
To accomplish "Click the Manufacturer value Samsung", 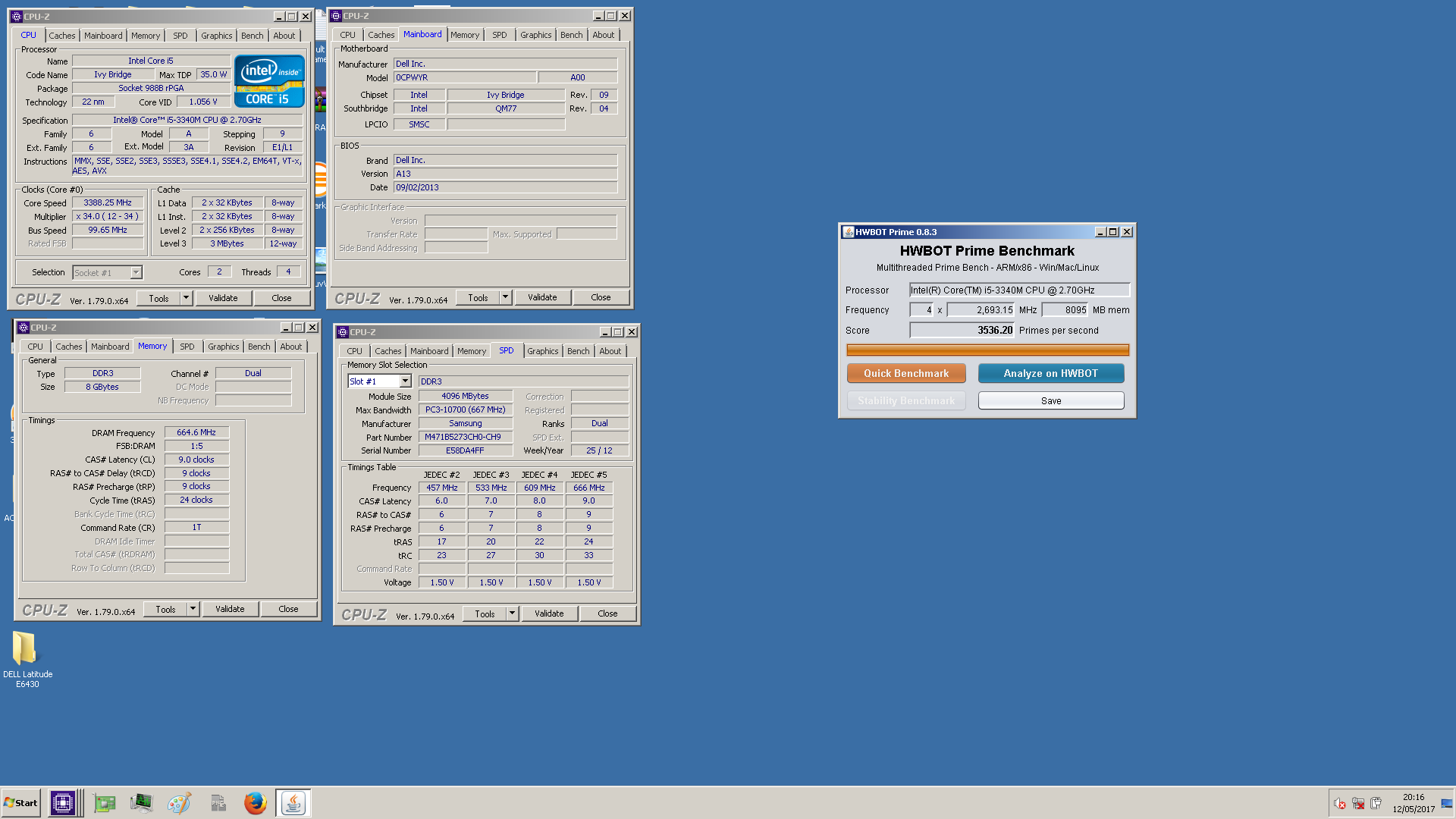I will (466, 423).
